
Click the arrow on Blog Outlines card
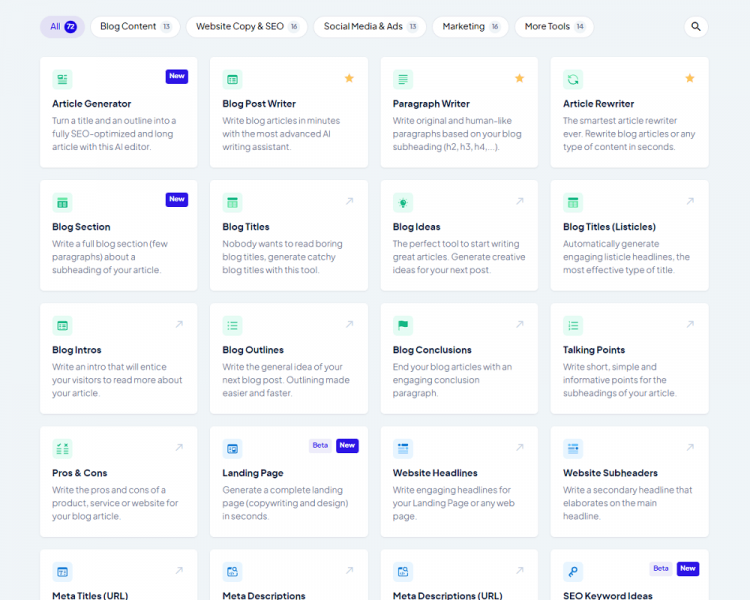coord(350,324)
